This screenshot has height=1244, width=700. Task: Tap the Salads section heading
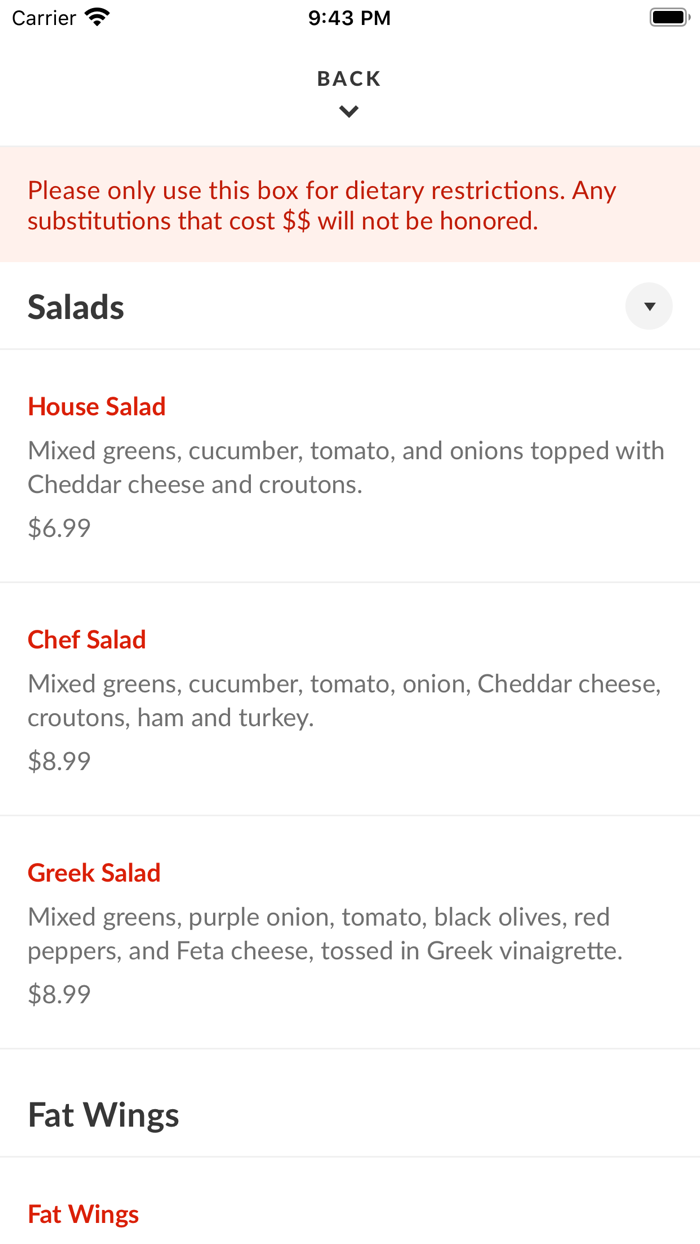(76, 307)
